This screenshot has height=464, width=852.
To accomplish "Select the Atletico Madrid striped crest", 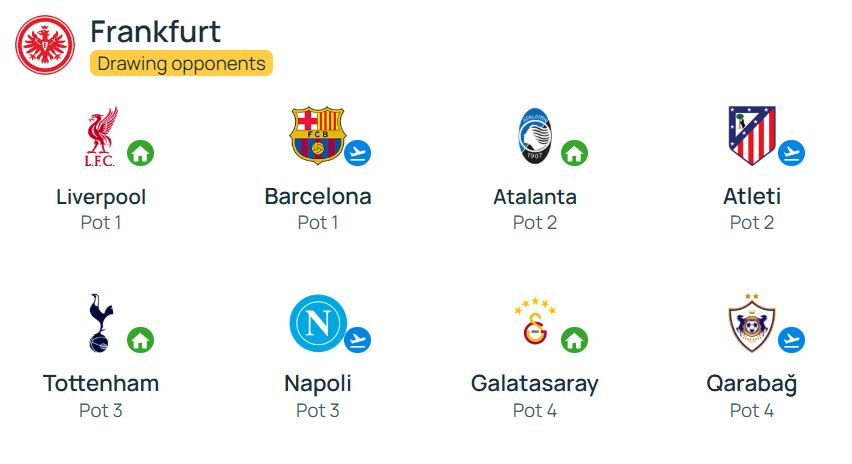I will (751, 135).
